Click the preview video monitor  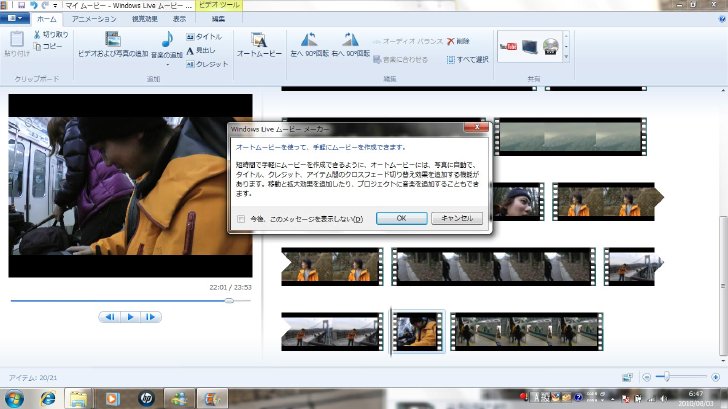tap(130, 186)
